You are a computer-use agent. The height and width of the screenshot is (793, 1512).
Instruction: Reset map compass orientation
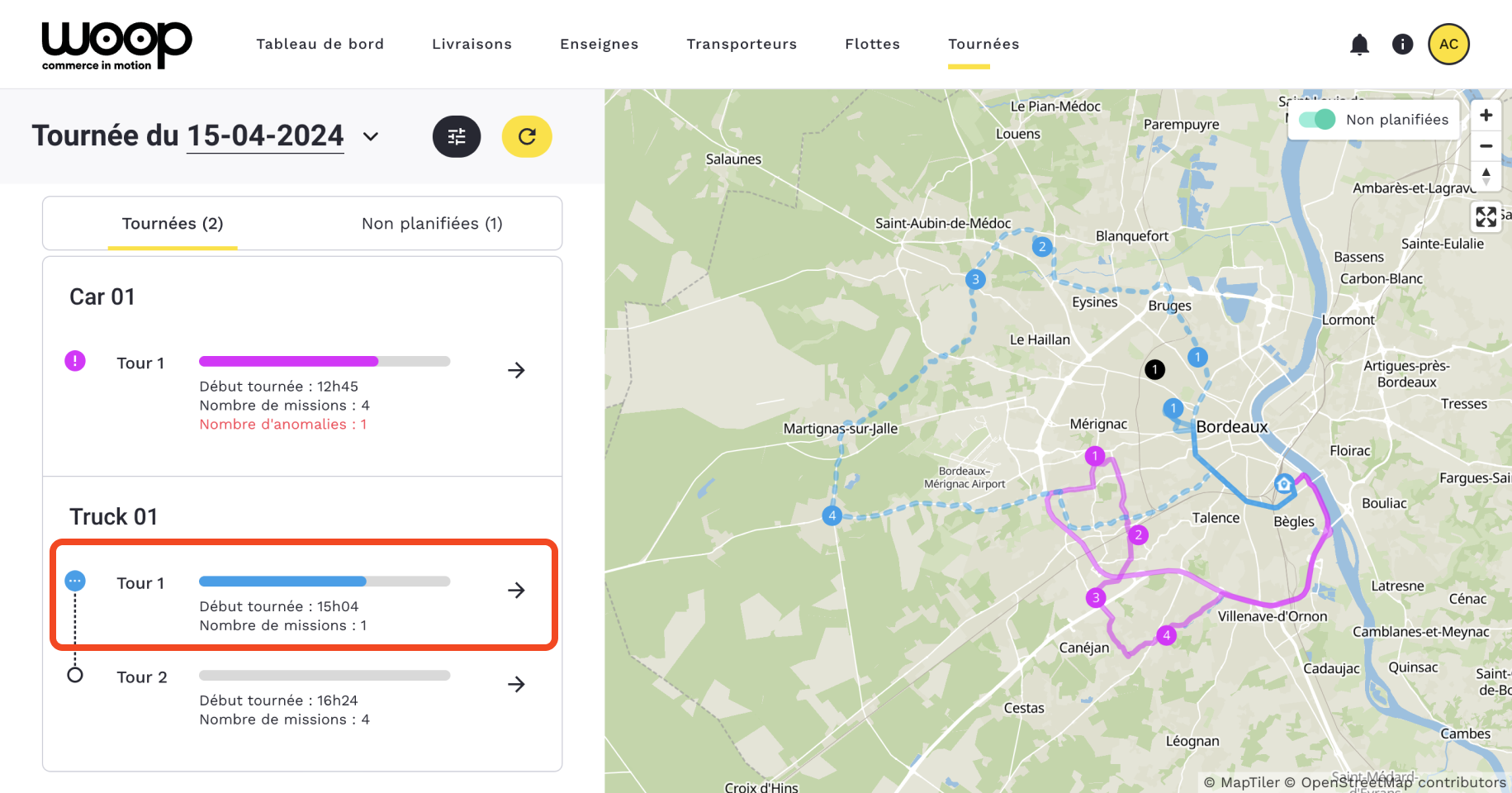pyautogui.click(x=1486, y=175)
